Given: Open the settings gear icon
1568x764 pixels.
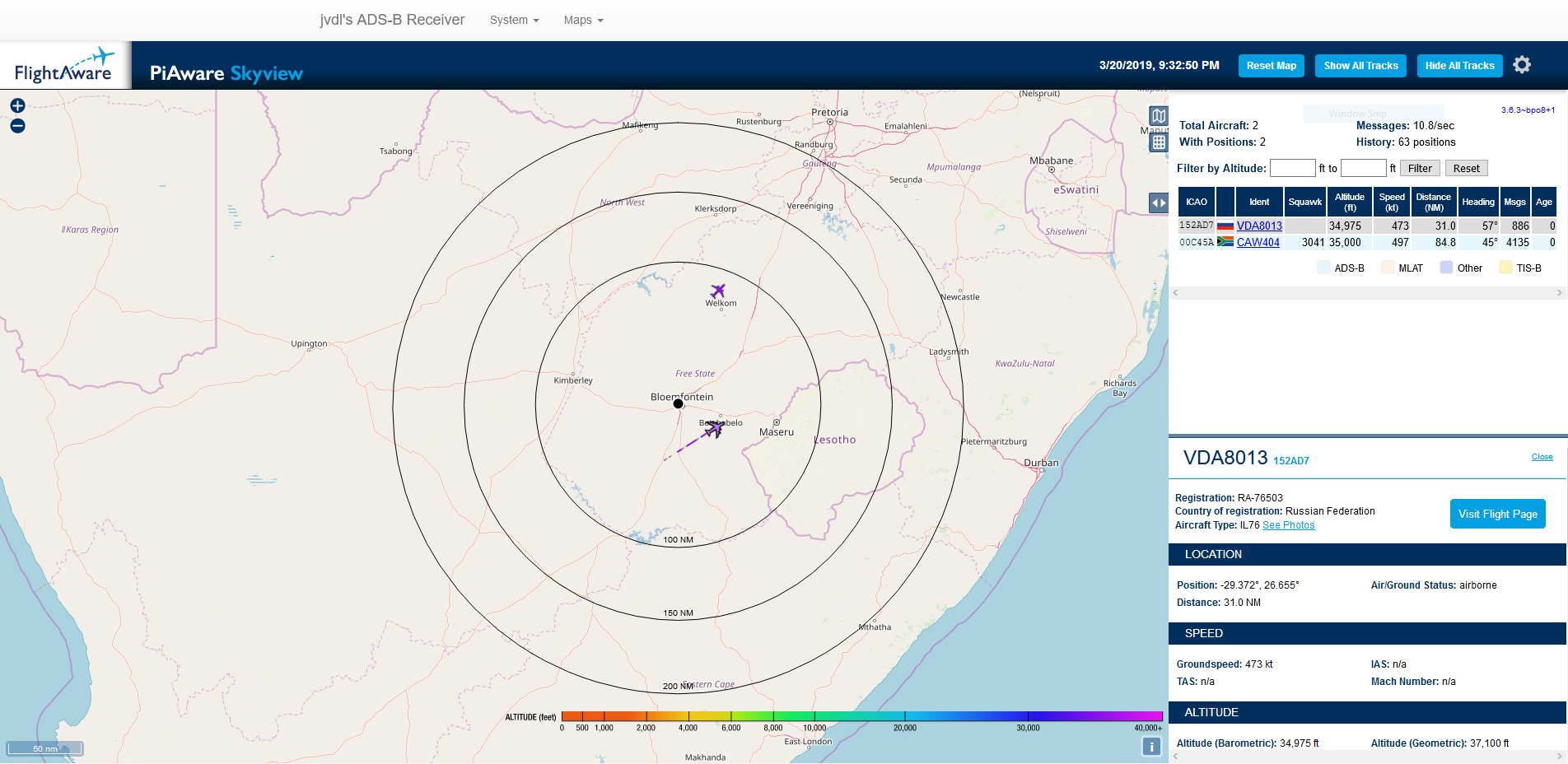Looking at the screenshot, I should coord(1522,65).
